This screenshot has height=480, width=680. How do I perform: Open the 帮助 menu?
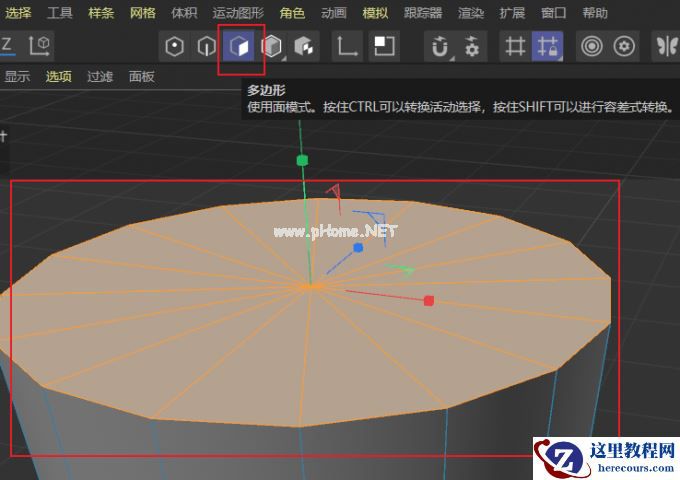[595, 13]
